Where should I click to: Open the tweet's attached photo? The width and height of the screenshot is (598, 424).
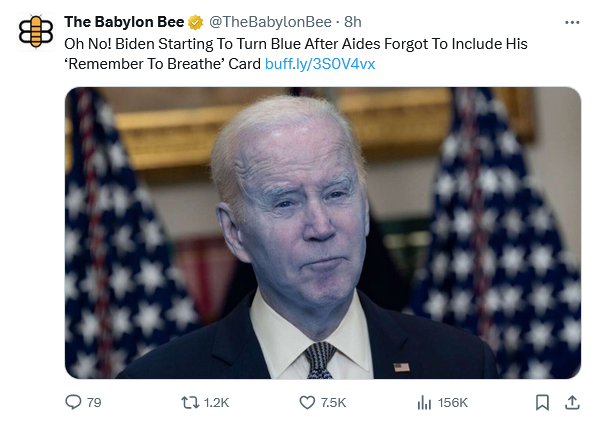(323, 233)
